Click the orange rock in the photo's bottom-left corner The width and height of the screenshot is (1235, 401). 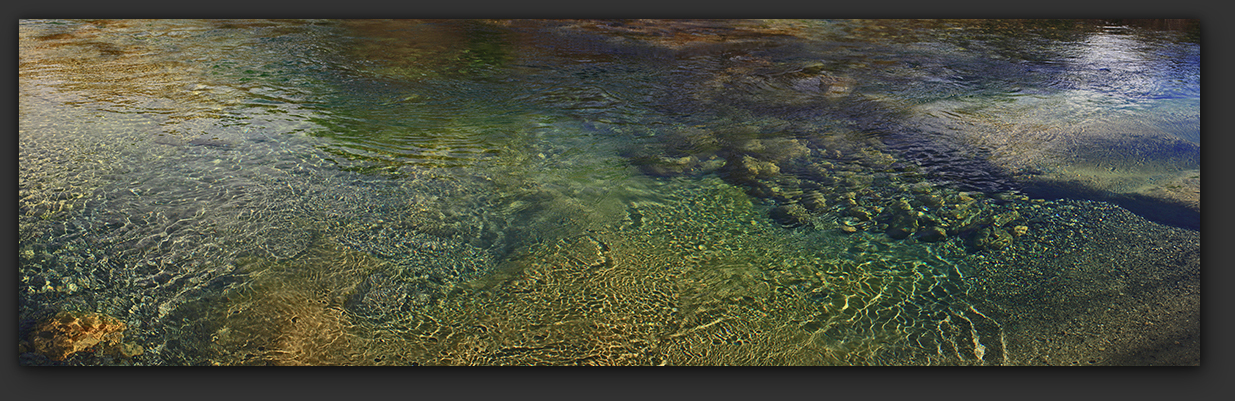pos(75,334)
